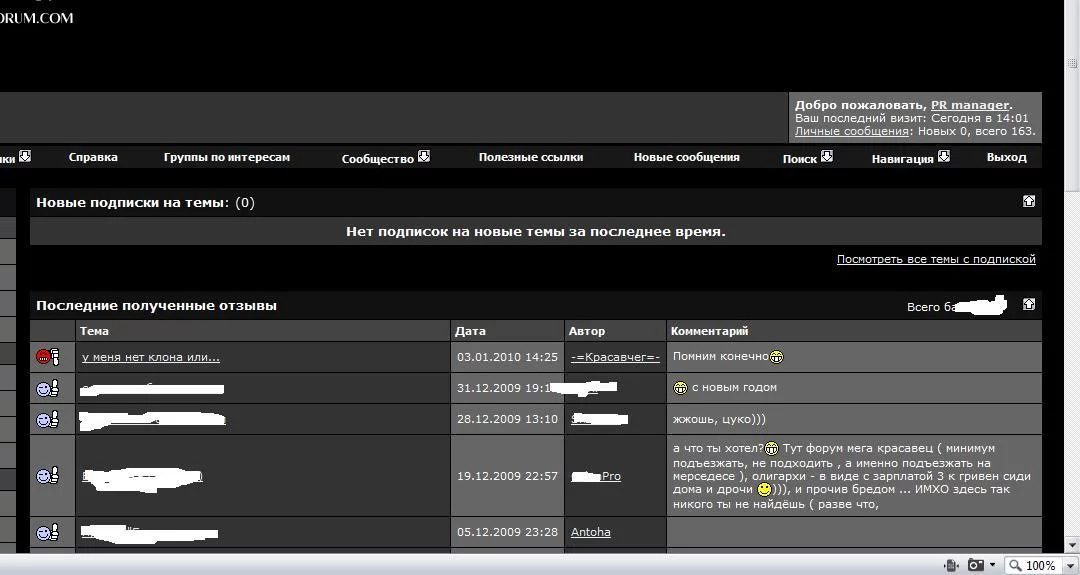
Task: Click comment 'жжошь, цуко)))'
Action: pyautogui.click(x=719, y=419)
